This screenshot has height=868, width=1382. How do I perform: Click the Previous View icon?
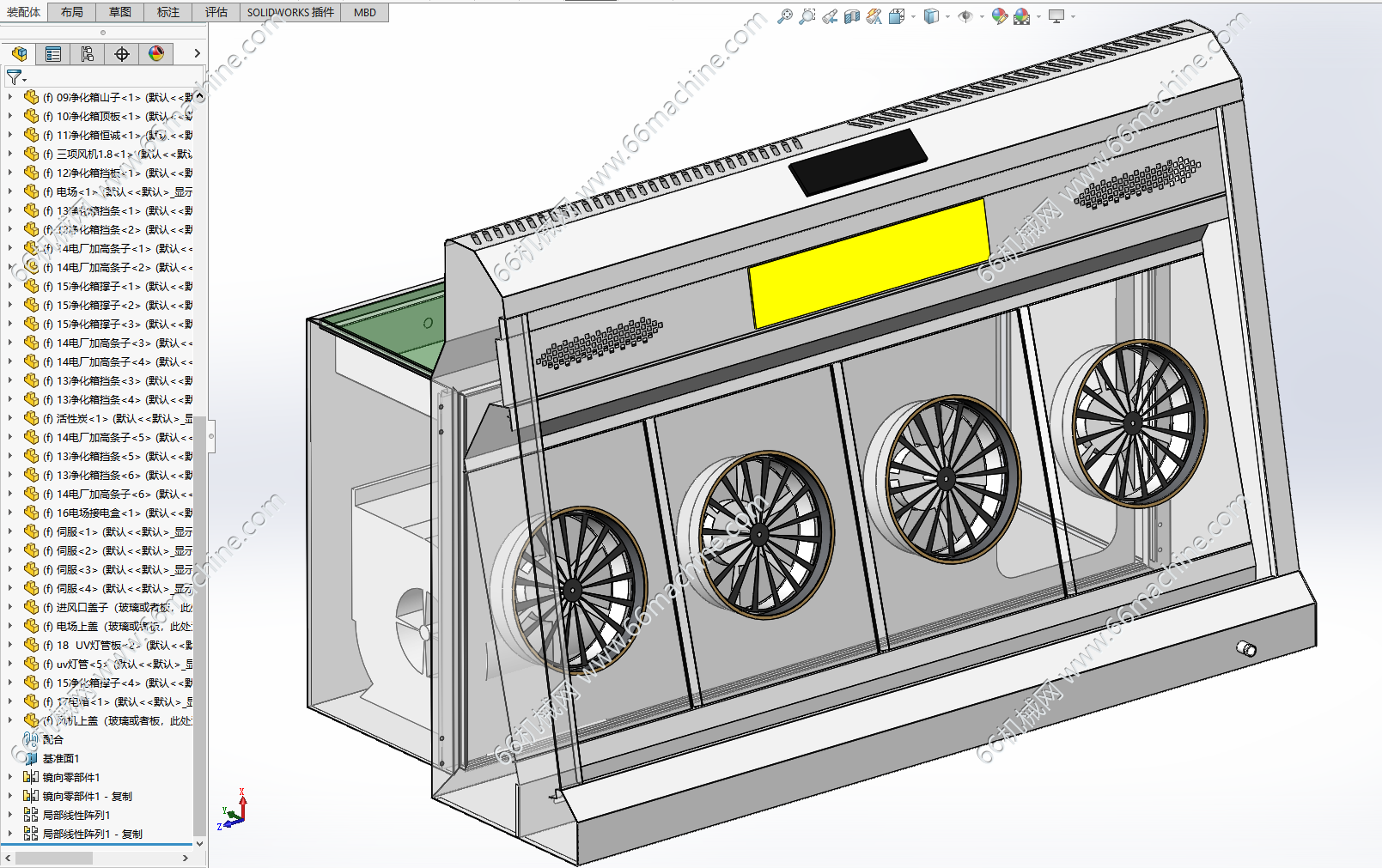click(x=829, y=16)
